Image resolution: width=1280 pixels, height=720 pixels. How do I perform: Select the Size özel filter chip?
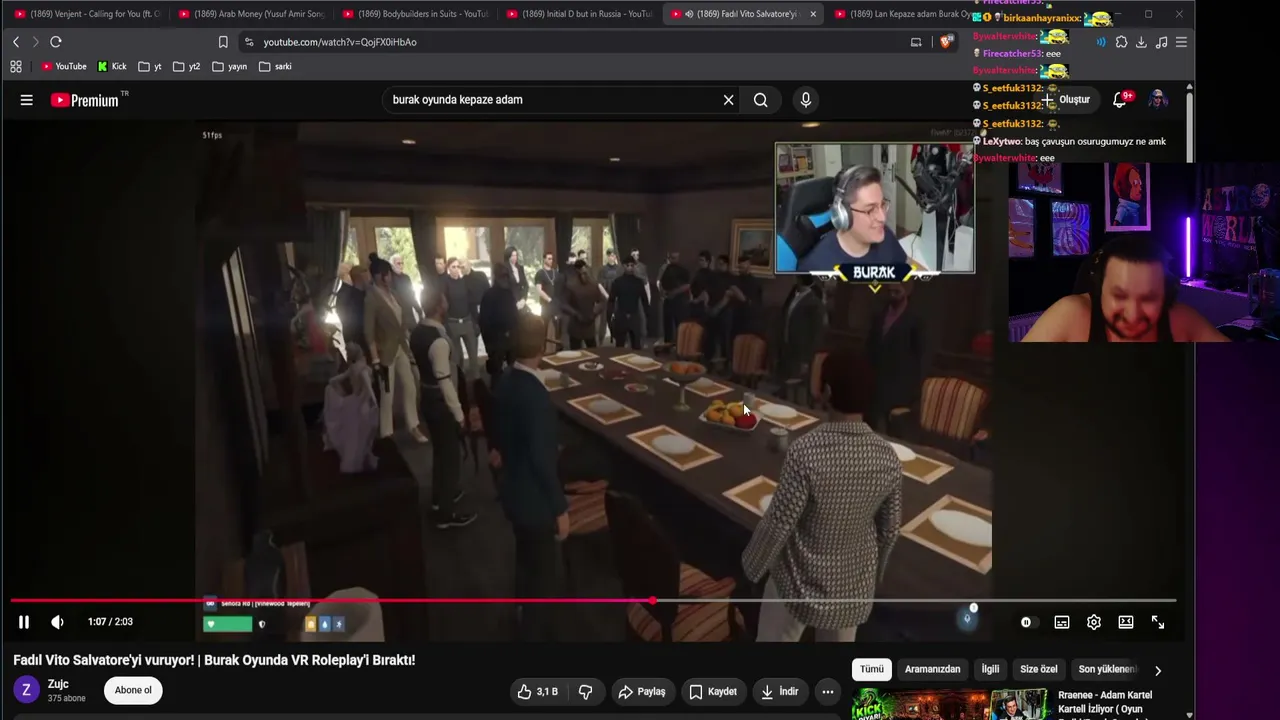[1038, 669]
